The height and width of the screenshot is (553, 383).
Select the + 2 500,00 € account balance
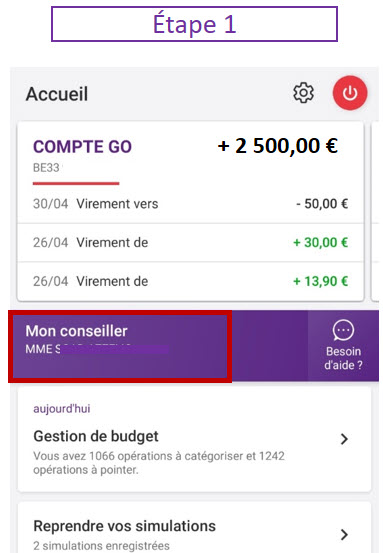tap(278, 146)
